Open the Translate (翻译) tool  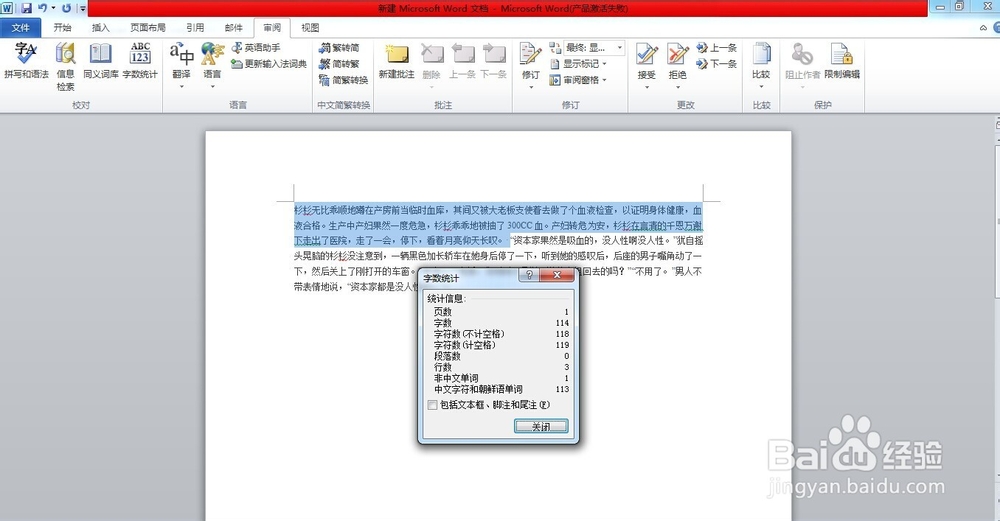182,64
